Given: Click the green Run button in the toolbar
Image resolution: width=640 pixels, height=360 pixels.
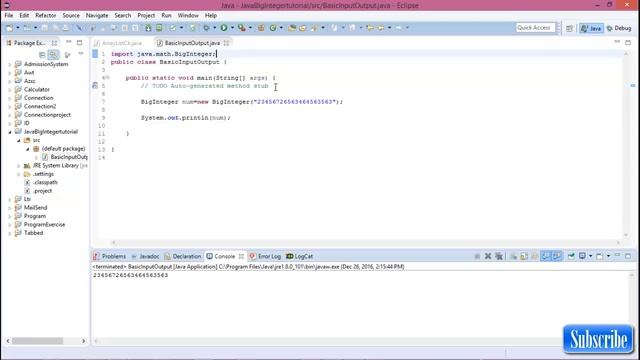Looking at the screenshot, I should (224, 28).
